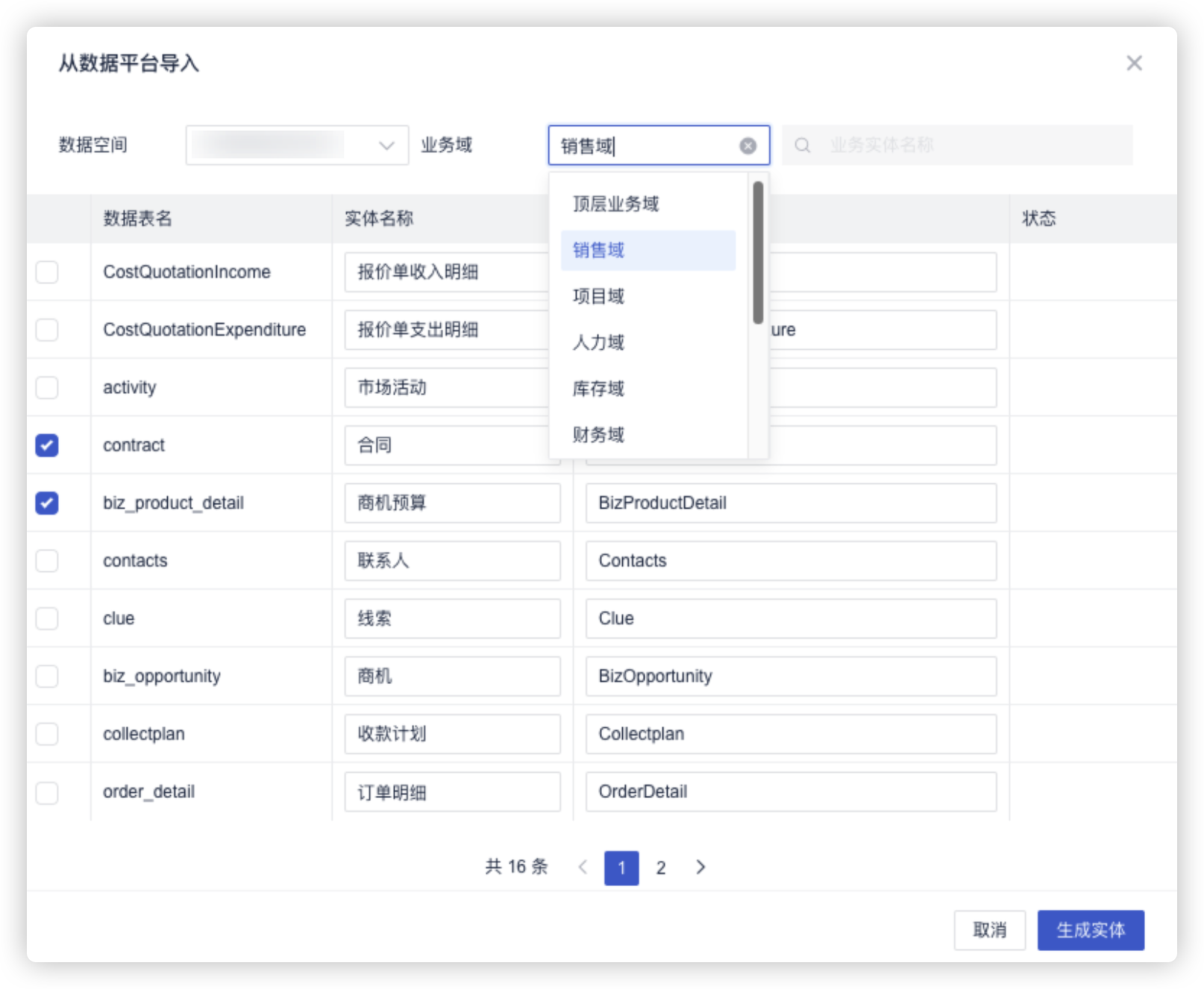Uncheck the contract row checkbox

pos(47,445)
